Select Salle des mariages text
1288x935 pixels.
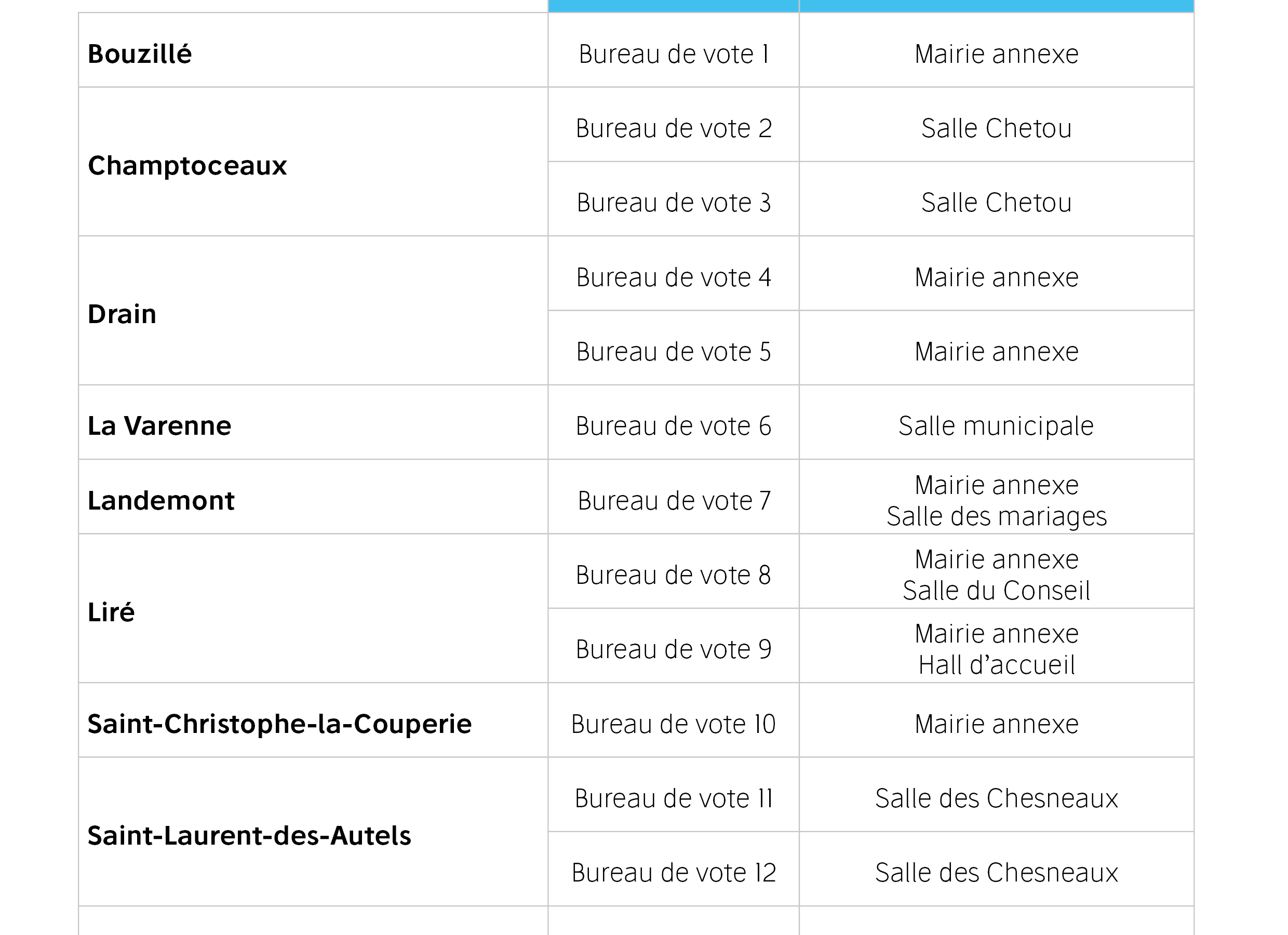tap(996, 516)
